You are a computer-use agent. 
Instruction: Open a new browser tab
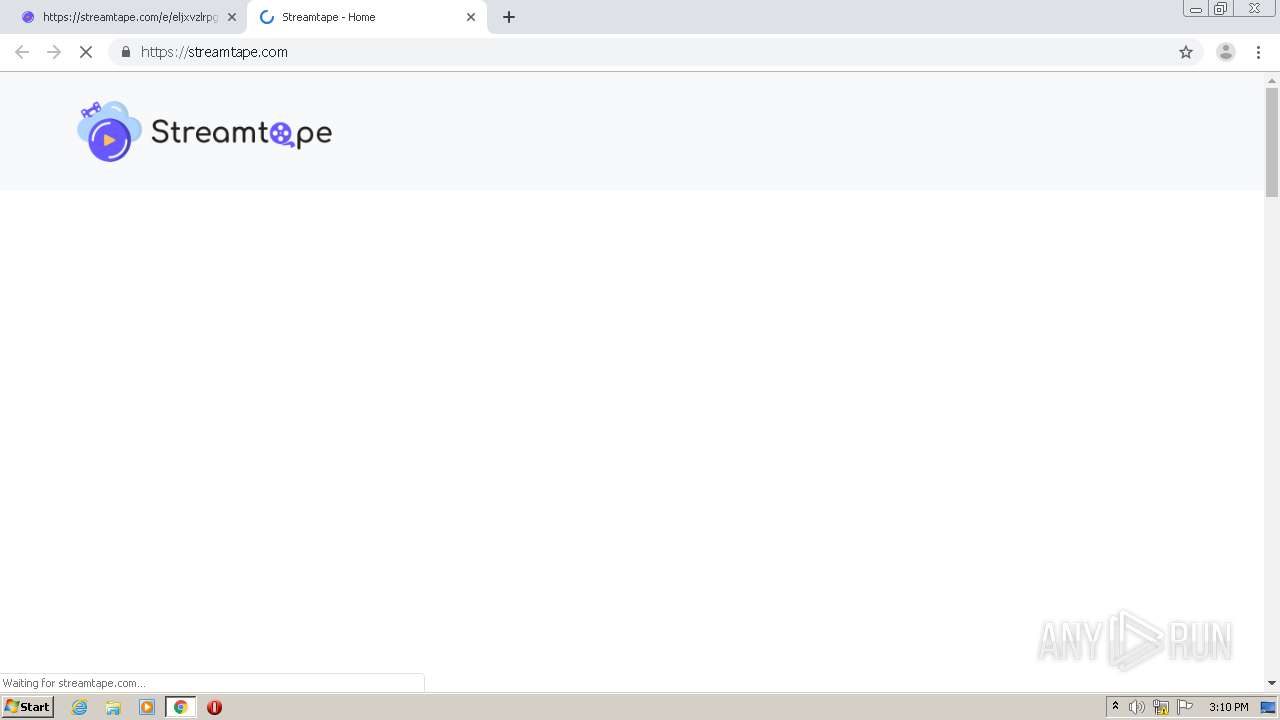coord(509,17)
